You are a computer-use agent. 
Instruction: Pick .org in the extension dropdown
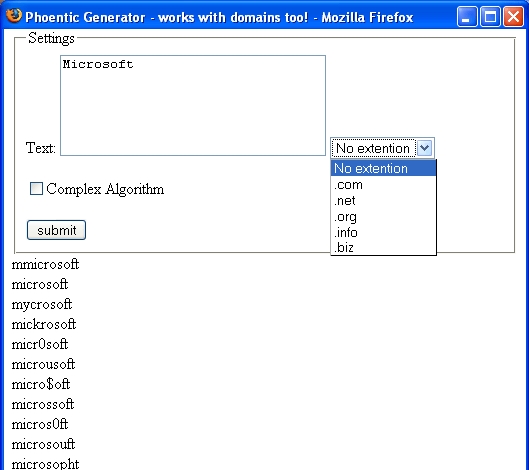(x=383, y=216)
